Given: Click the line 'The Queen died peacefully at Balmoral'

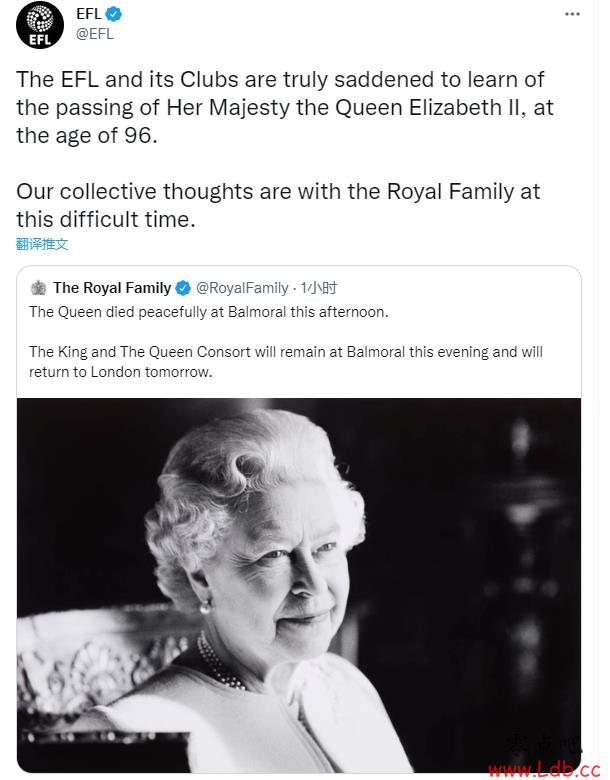Looking at the screenshot, I should [208, 312].
